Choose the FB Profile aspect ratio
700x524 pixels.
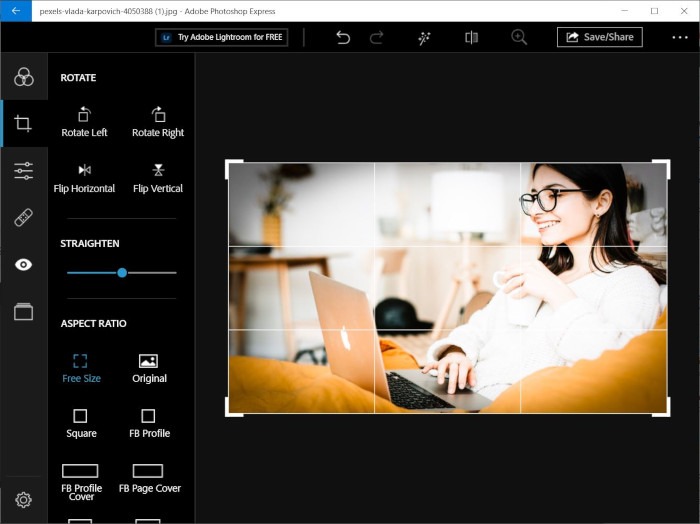tap(149, 424)
